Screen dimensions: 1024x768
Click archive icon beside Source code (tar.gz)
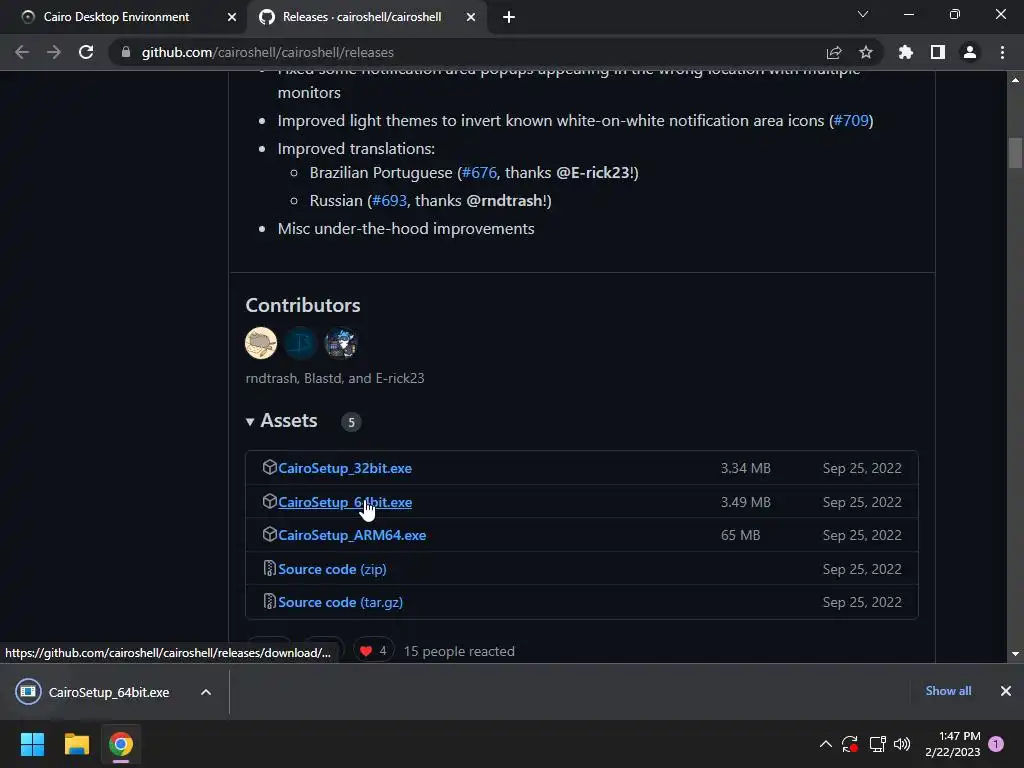[x=269, y=601]
